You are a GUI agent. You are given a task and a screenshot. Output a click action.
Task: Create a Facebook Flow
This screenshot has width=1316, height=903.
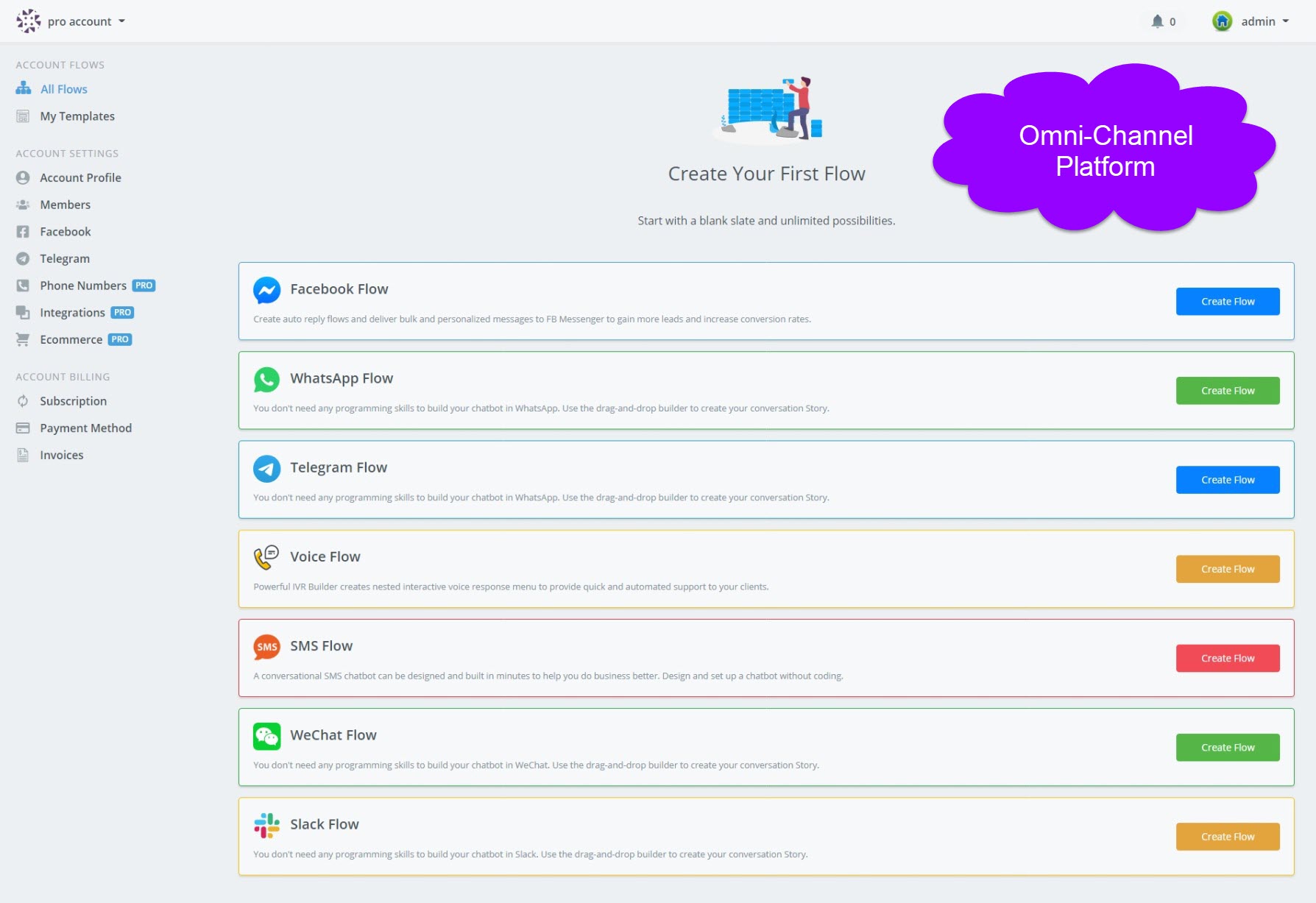tap(1228, 302)
